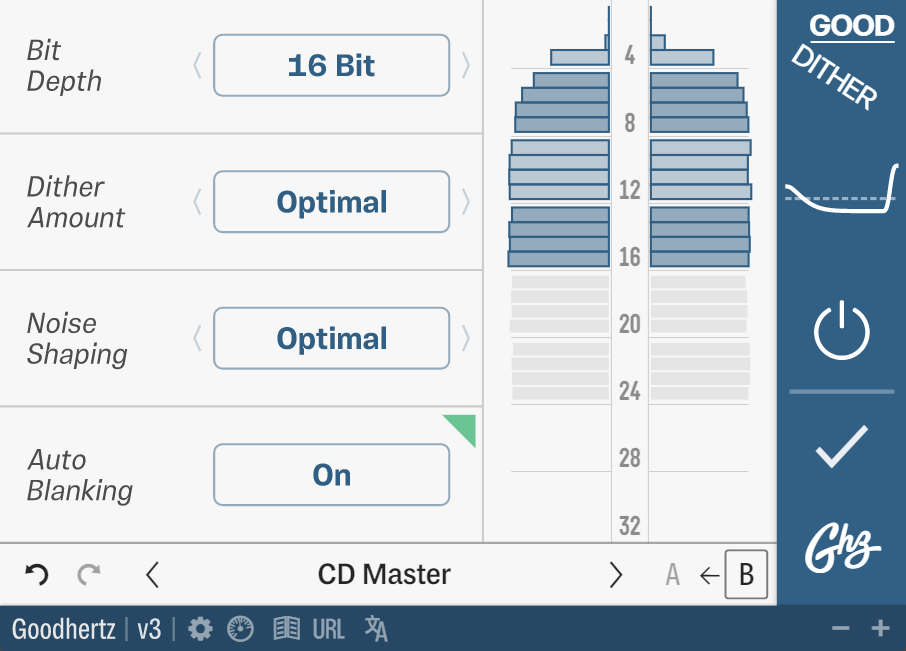The width and height of the screenshot is (906, 651).
Task: Shrink plugin size with minus icon
Action: pyautogui.click(x=841, y=628)
